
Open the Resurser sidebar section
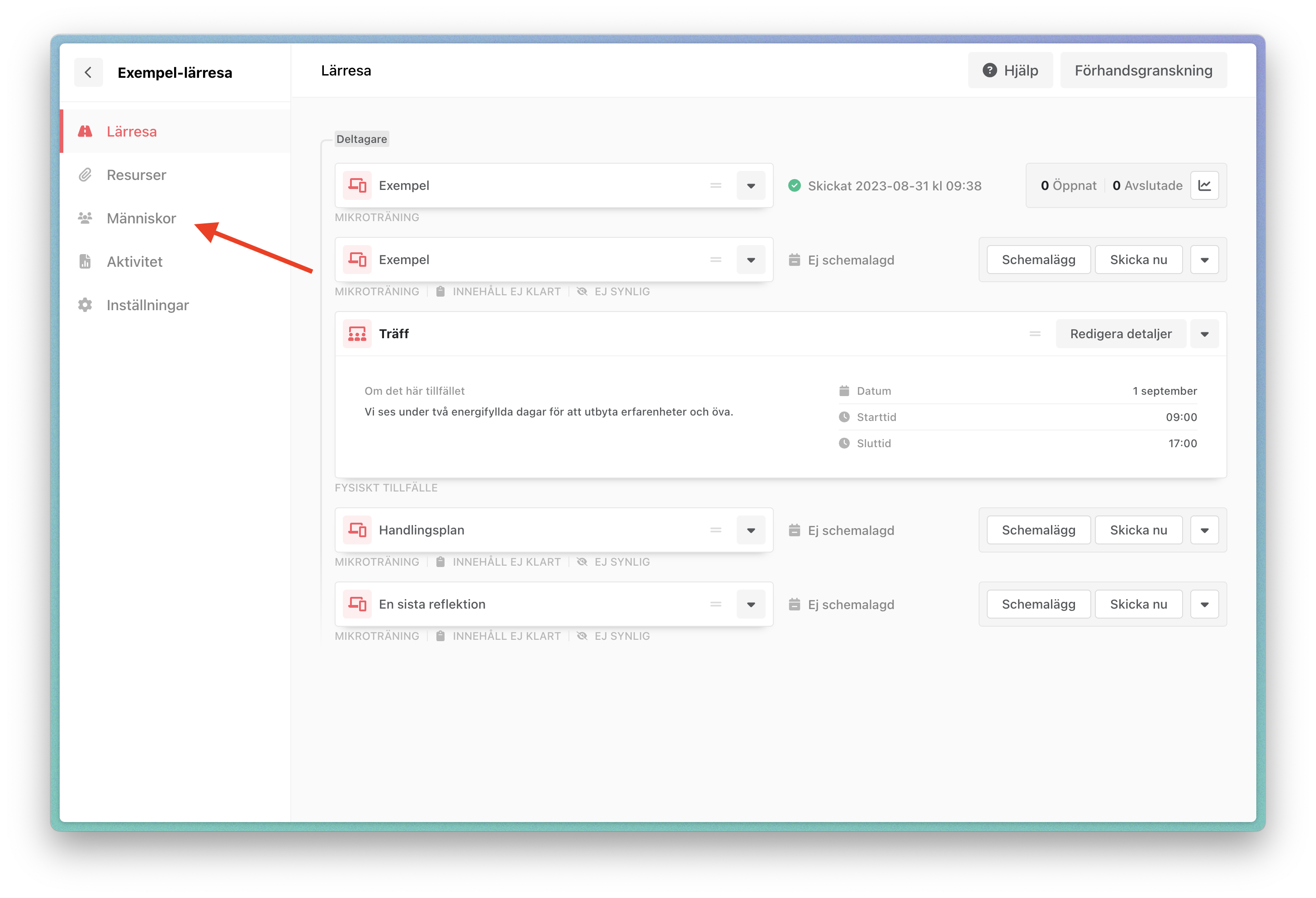click(137, 175)
